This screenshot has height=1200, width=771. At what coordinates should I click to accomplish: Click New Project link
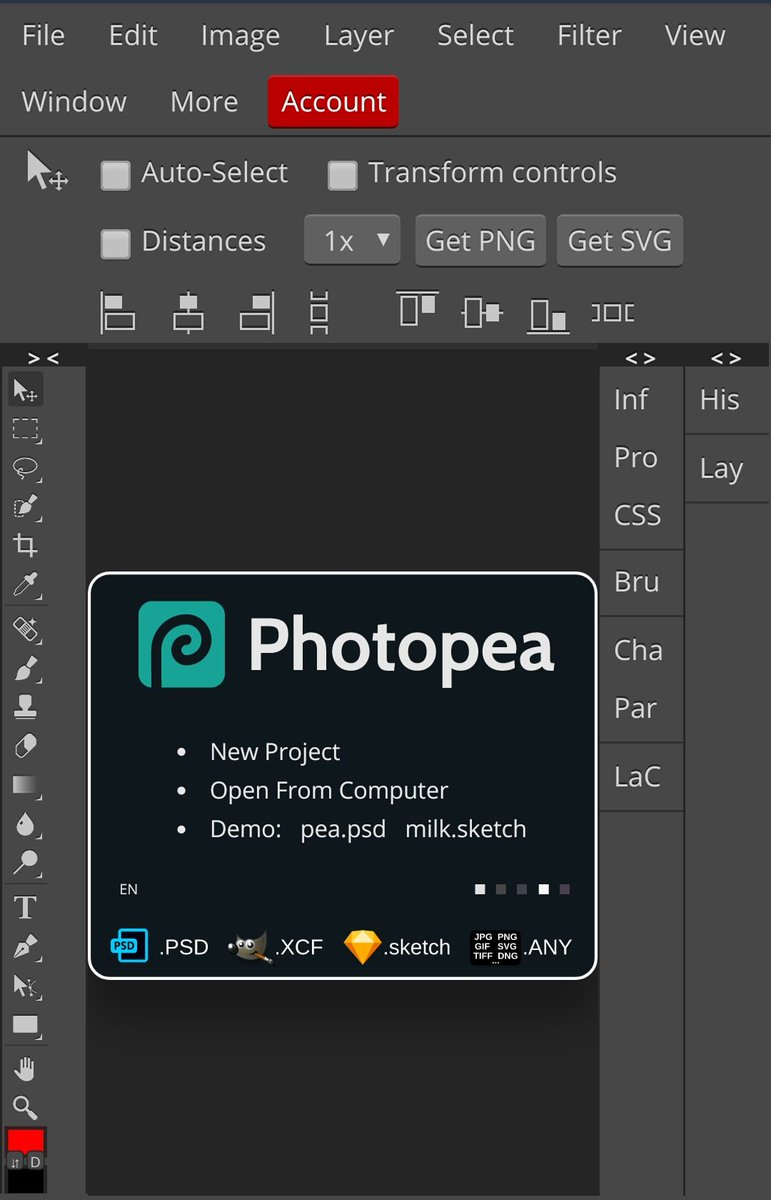coord(275,752)
